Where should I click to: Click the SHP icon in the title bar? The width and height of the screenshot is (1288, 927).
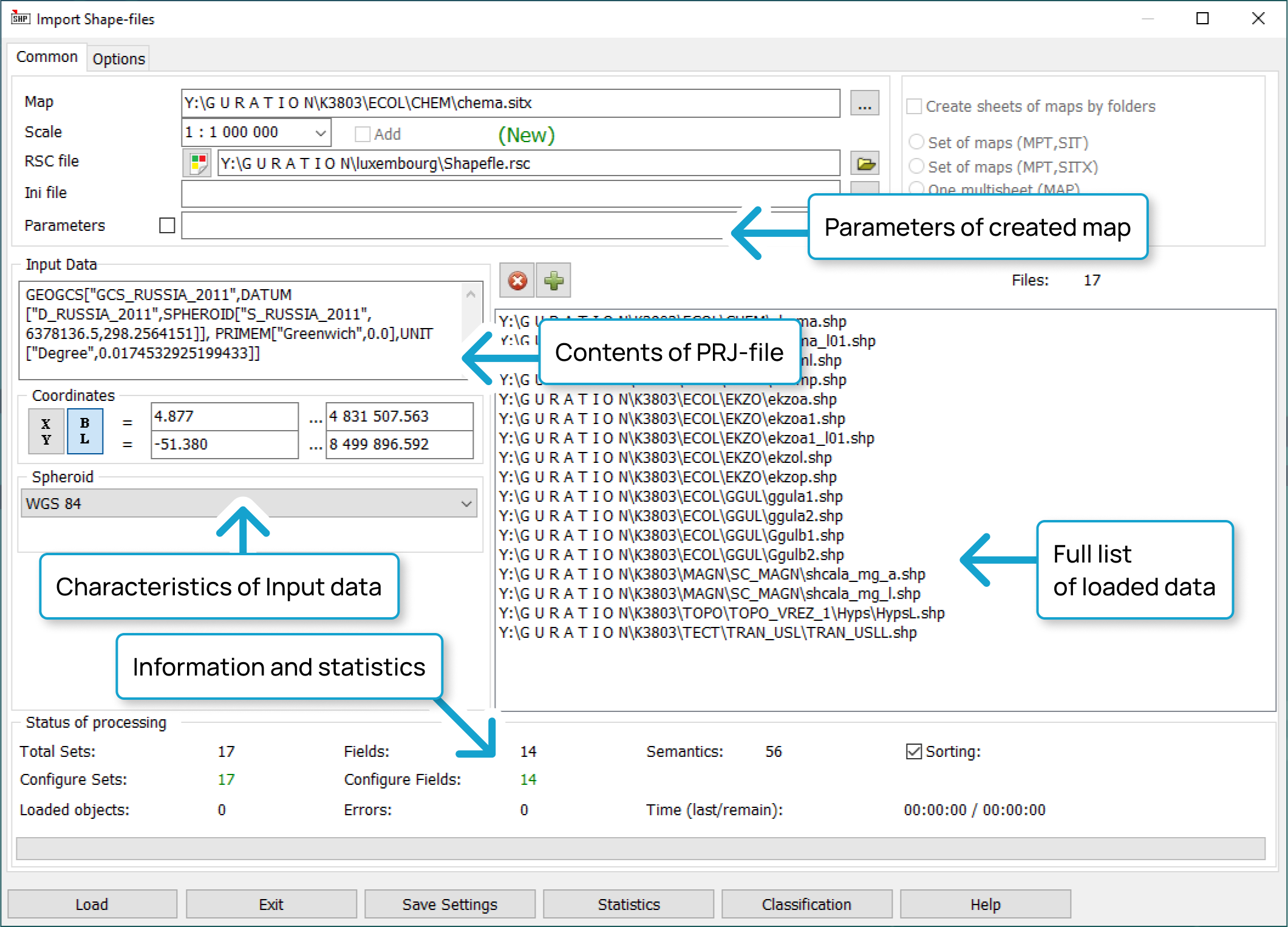[20, 18]
